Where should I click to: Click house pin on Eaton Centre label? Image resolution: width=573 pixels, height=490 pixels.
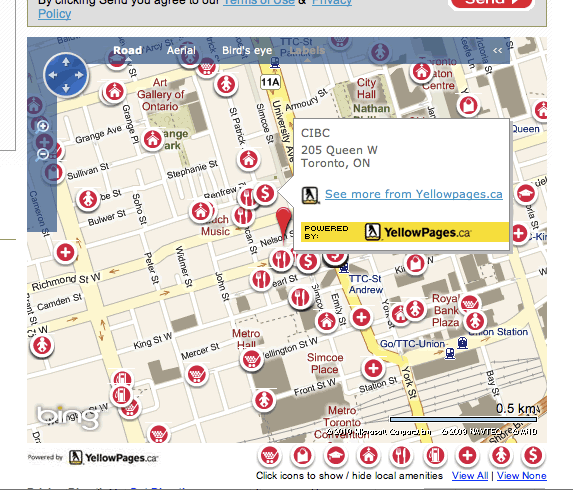click(421, 72)
